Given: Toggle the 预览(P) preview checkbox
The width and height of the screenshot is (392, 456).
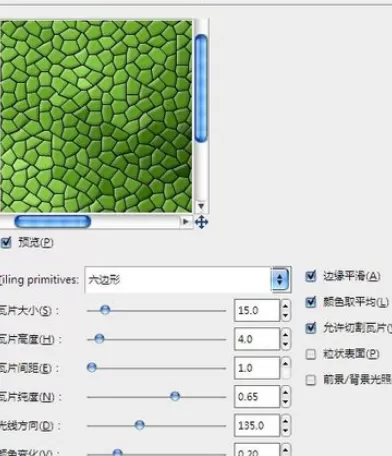Looking at the screenshot, I should point(6,242).
